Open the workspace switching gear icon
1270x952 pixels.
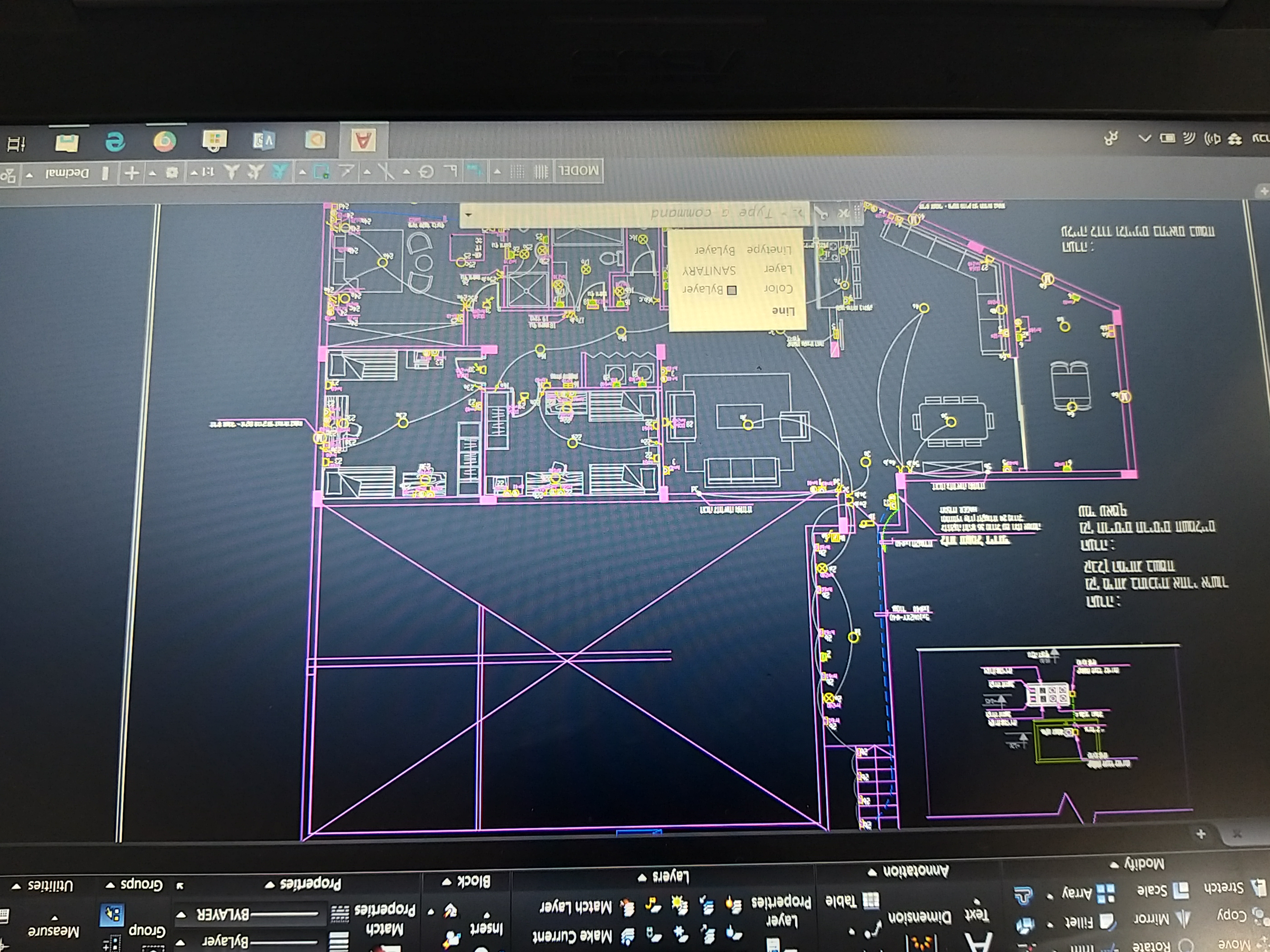172,172
